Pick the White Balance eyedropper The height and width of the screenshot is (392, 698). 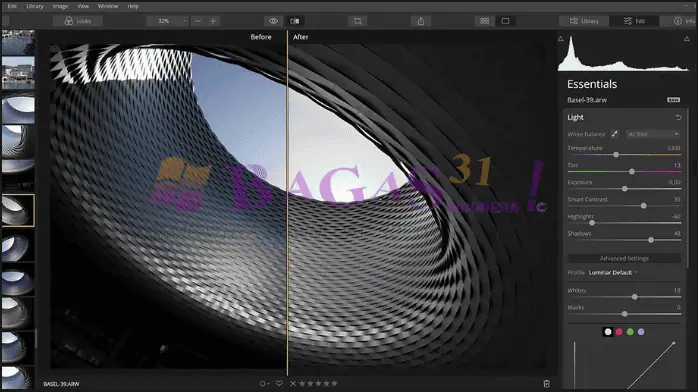tap(614, 133)
